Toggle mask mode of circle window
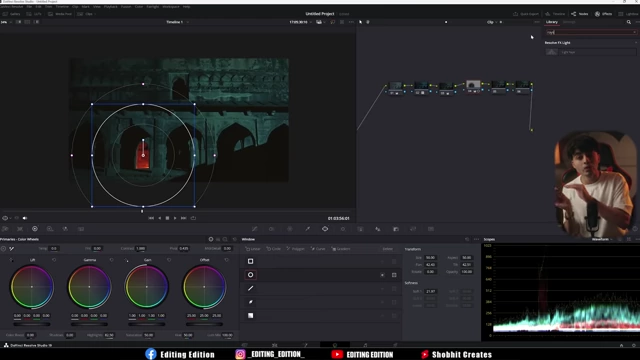 (394, 275)
